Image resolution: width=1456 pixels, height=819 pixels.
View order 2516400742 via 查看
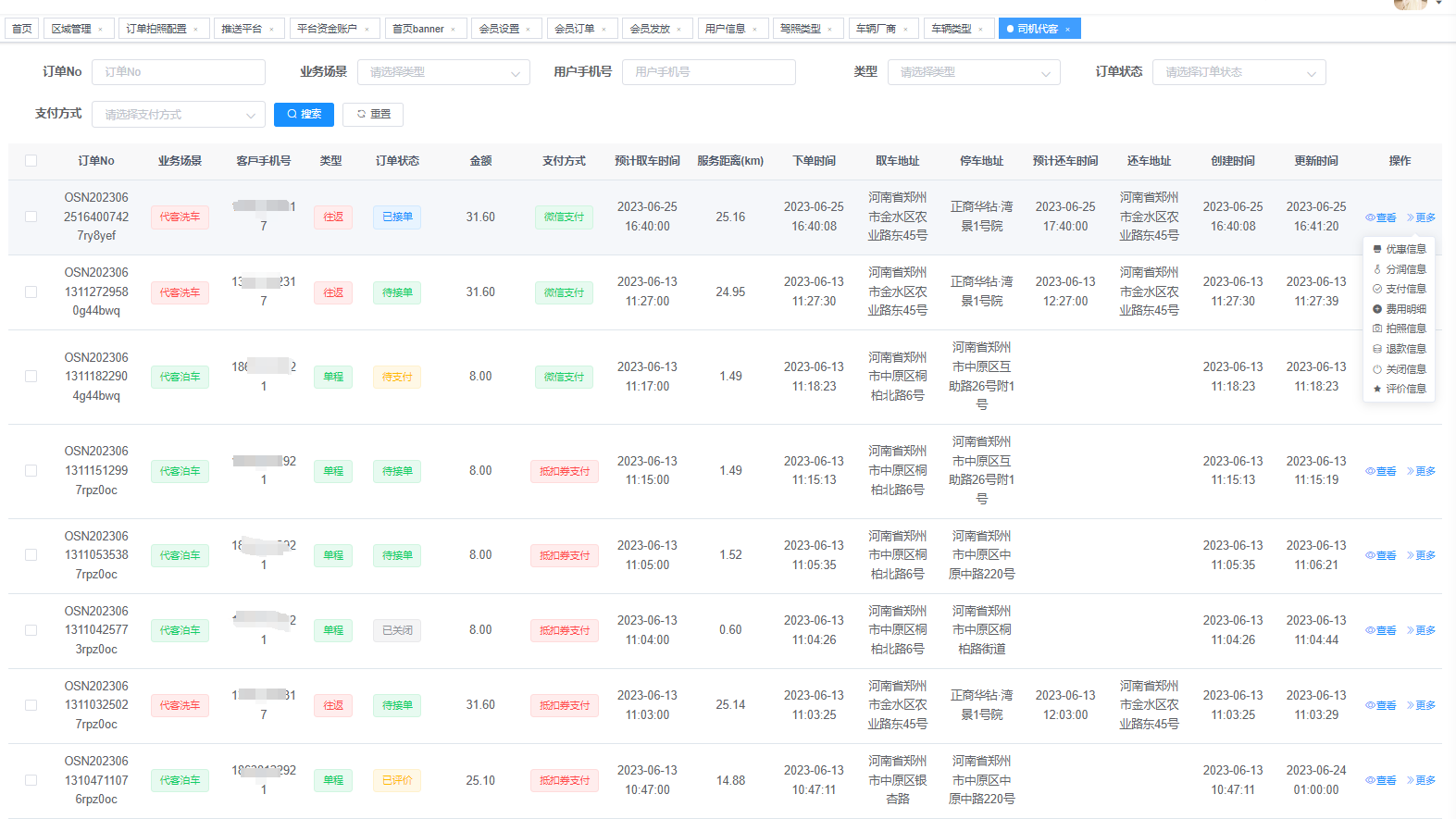pyautogui.click(x=1381, y=217)
